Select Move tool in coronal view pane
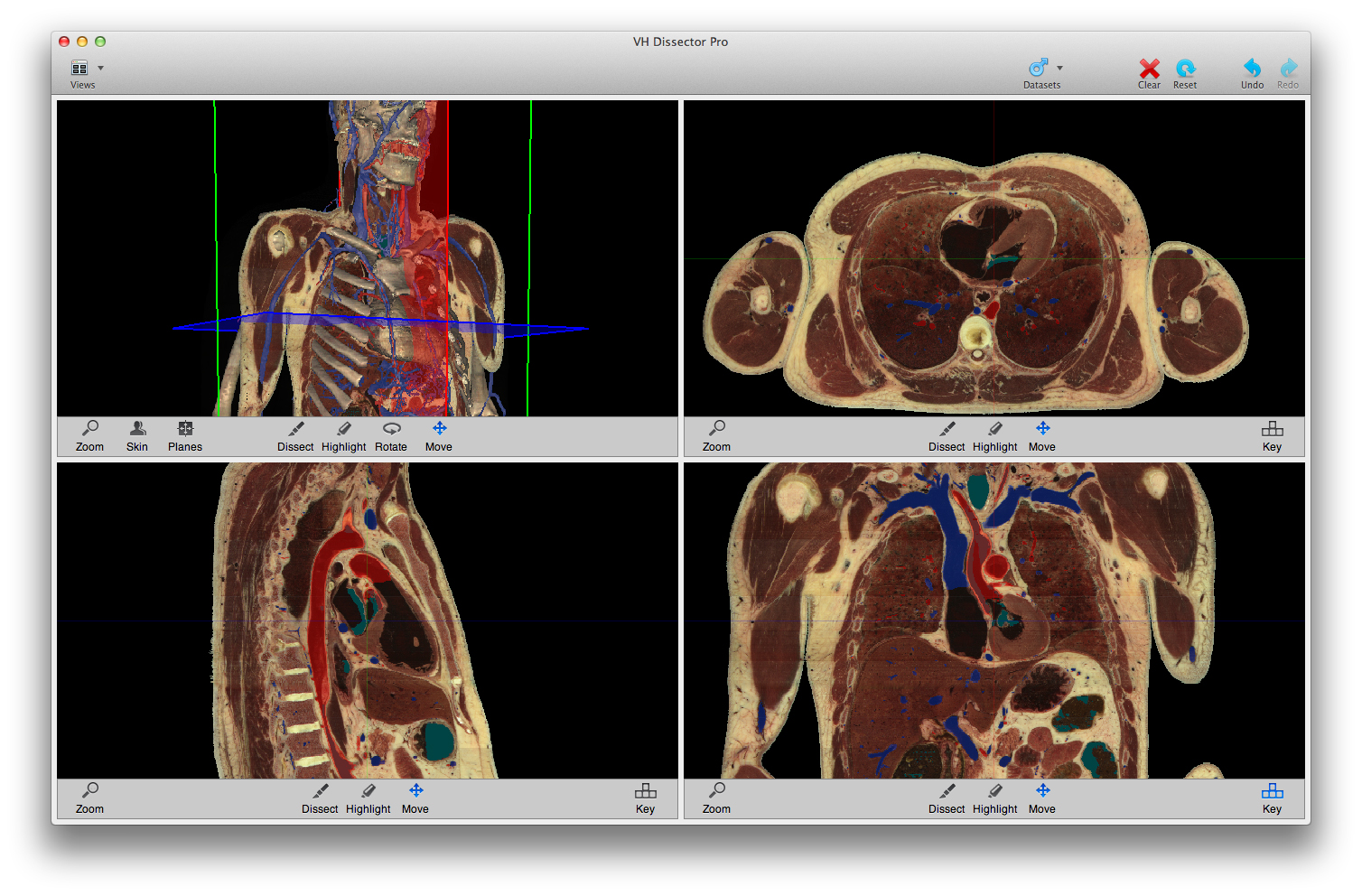1362x896 pixels. [1042, 798]
